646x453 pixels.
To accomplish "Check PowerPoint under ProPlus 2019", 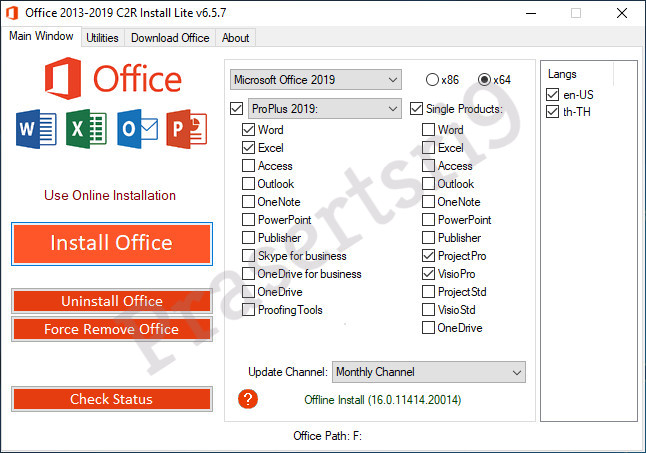I will [x=248, y=220].
